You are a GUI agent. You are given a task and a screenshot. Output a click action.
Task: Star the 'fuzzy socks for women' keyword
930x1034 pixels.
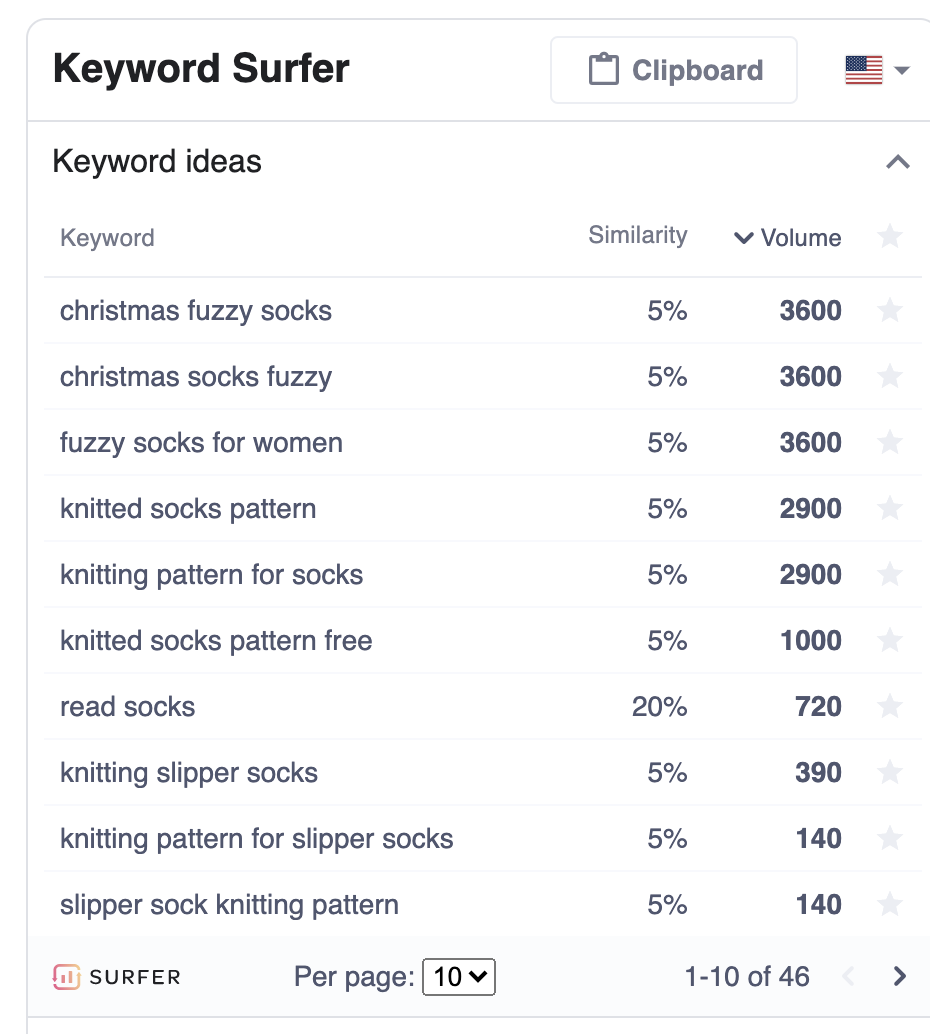tap(889, 443)
